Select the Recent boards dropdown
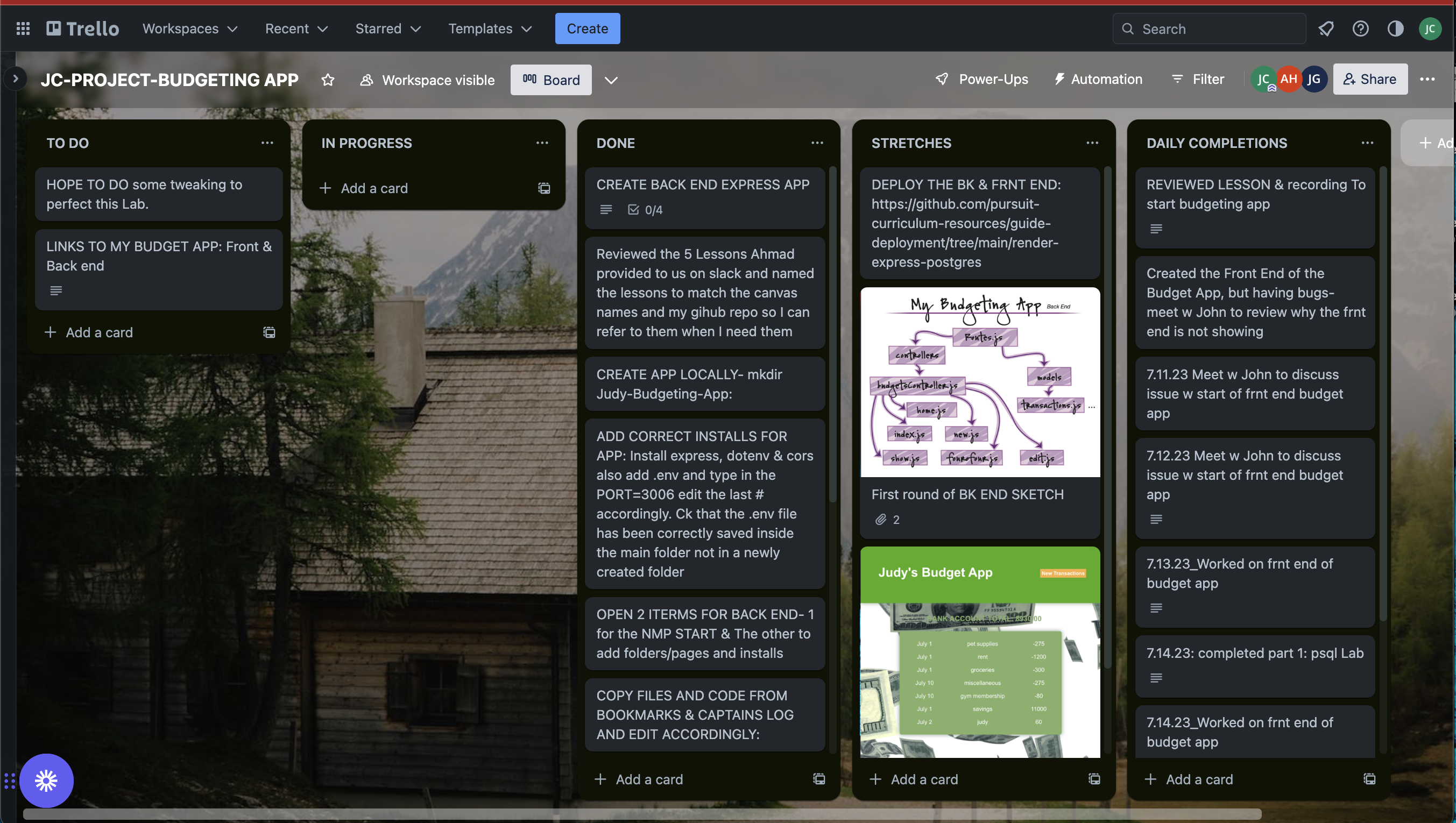The height and width of the screenshot is (823, 1456). coord(296,28)
